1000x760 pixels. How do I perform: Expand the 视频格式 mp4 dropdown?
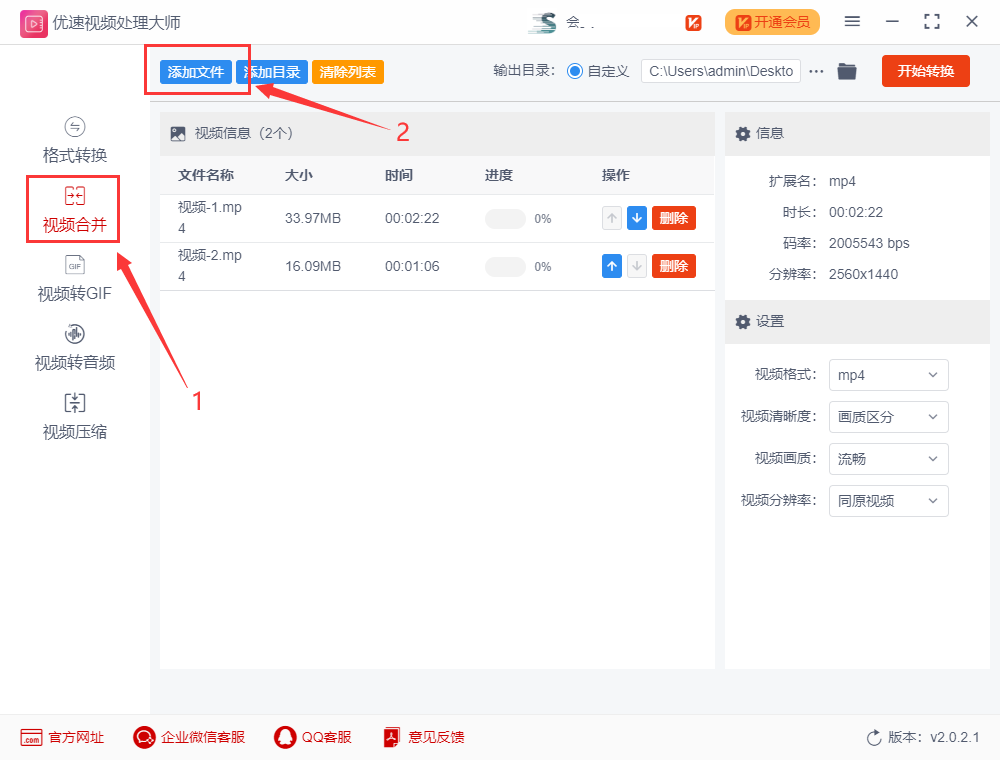[888, 375]
